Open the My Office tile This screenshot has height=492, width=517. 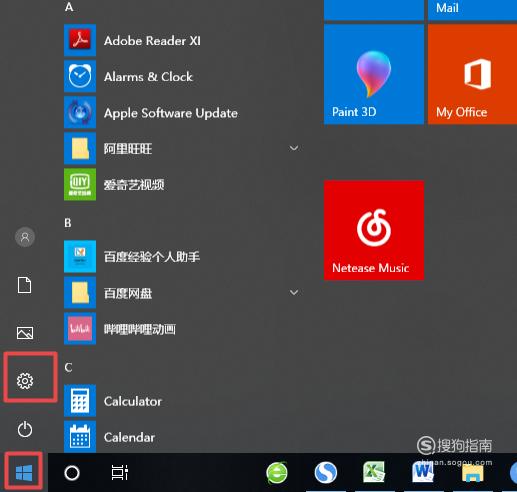(x=472, y=74)
